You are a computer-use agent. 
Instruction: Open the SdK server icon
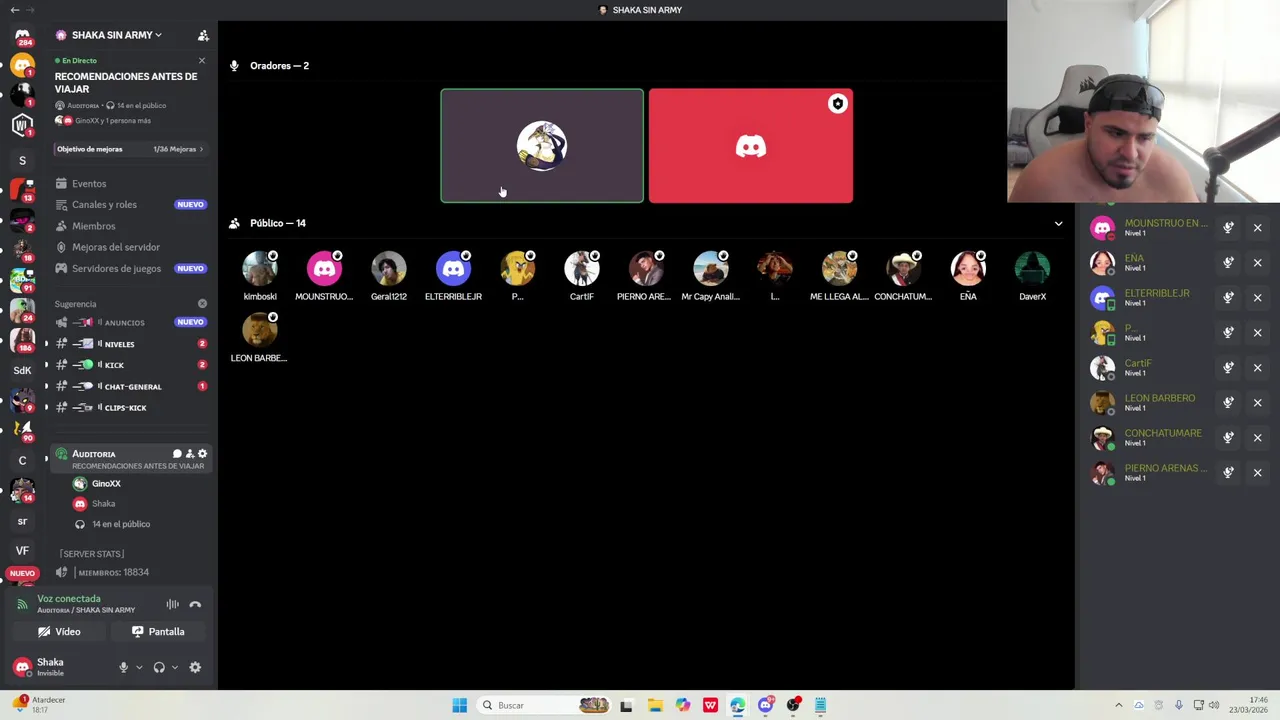(22, 370)
